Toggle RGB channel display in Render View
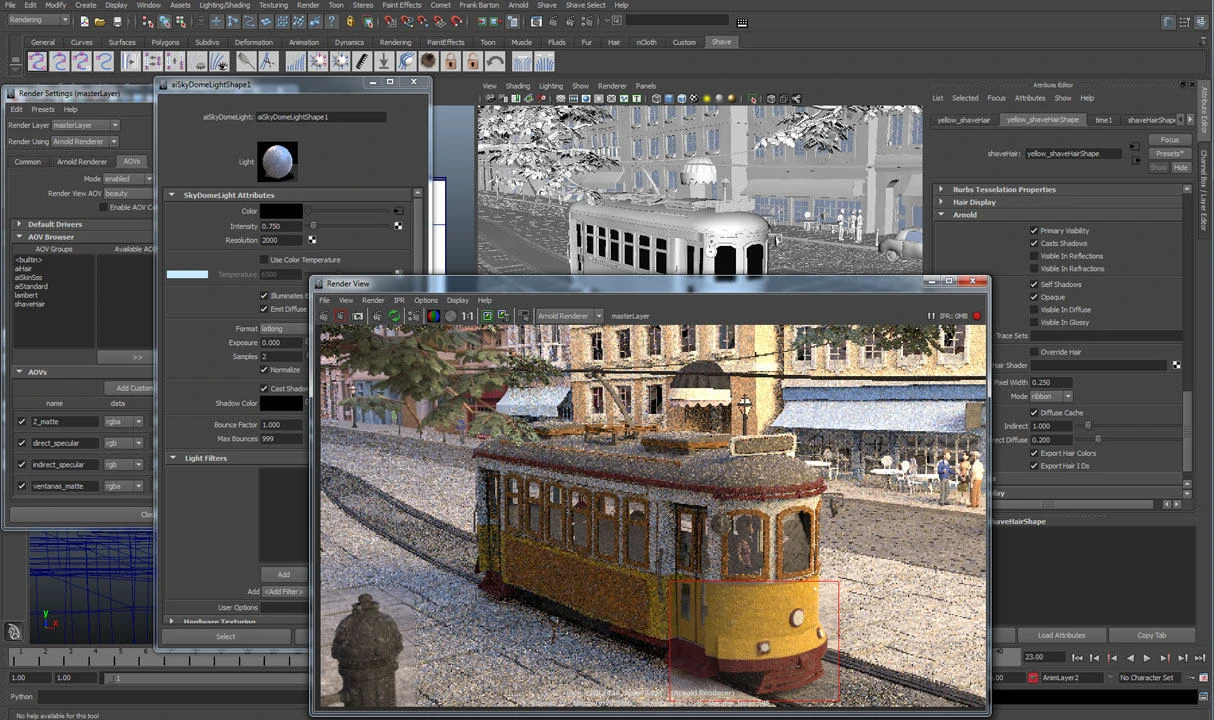 point(433,316)
